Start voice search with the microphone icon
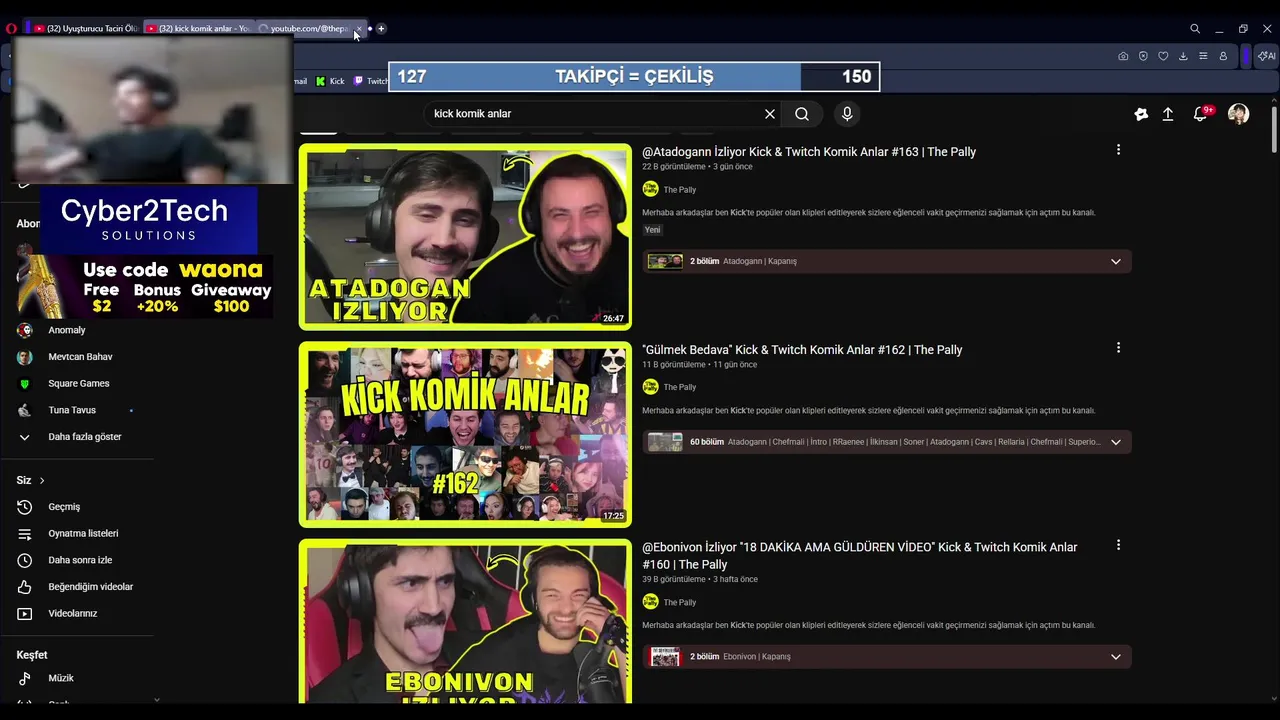The width and height of the screenshot is (1280, 720). (847, 114)
